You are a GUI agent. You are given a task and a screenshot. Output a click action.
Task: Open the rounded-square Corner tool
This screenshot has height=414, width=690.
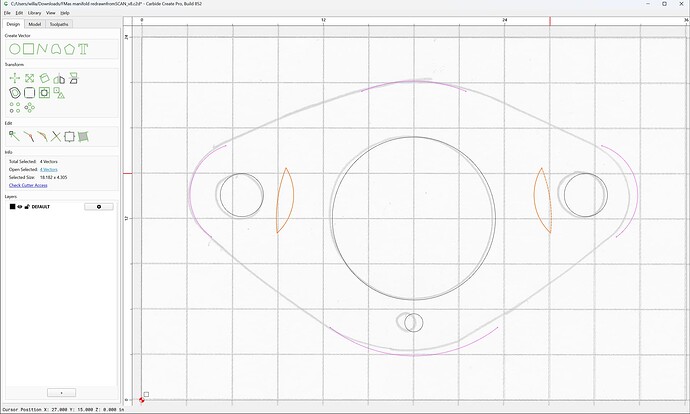[29, 93]
